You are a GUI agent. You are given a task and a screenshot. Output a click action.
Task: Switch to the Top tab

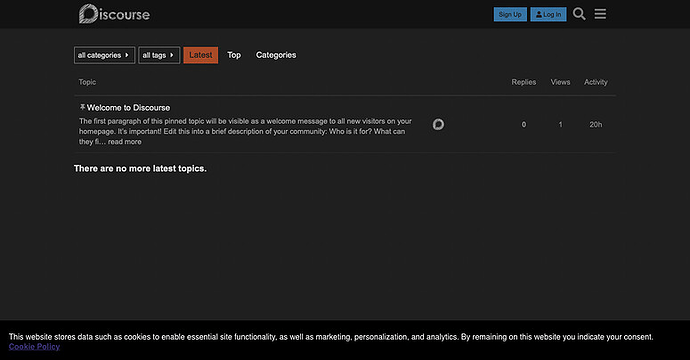coord(234,55)
